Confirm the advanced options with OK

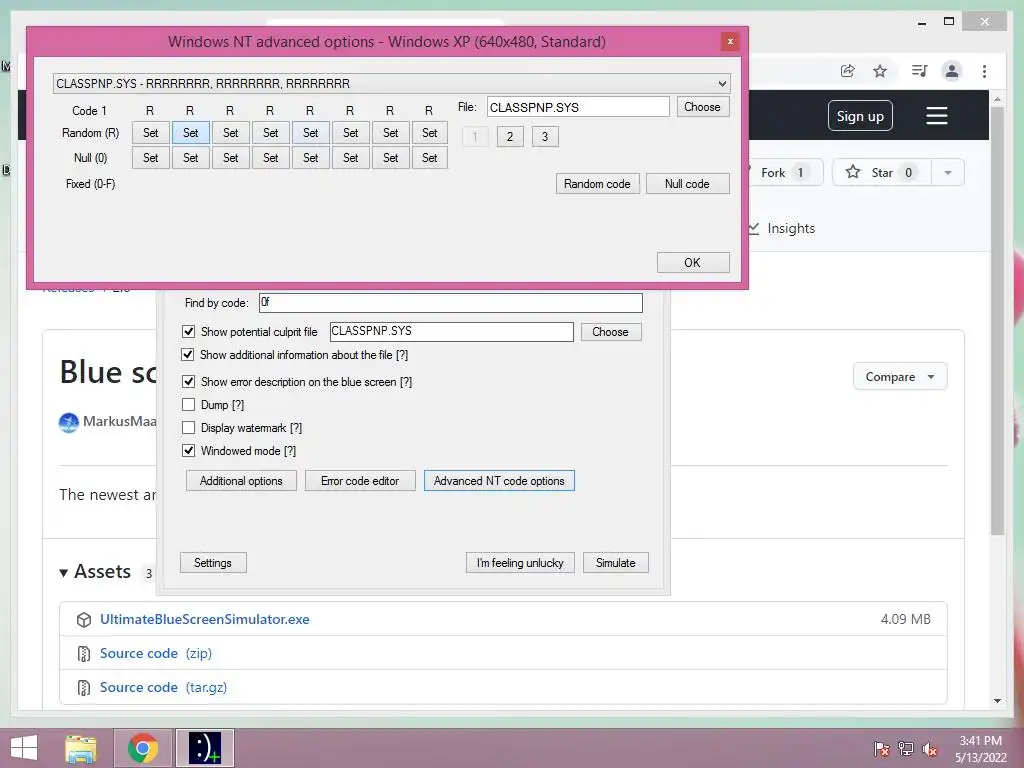[693, 263]
